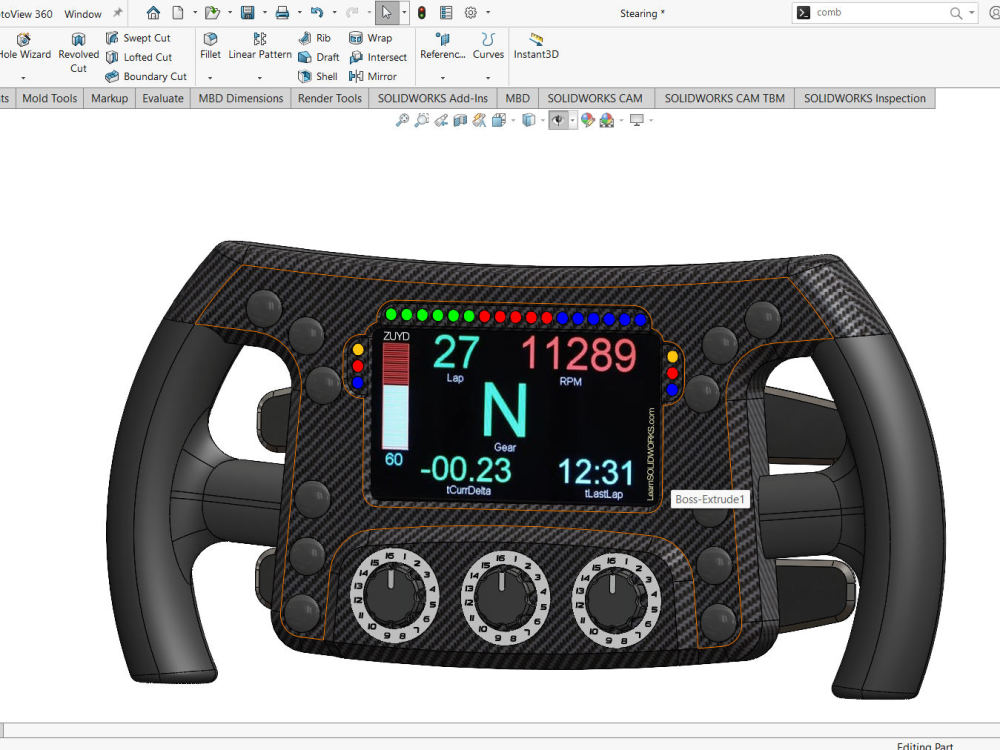
Task: Expand the Hide/Show Items dropdown arrow
Action: coord(573,121)
